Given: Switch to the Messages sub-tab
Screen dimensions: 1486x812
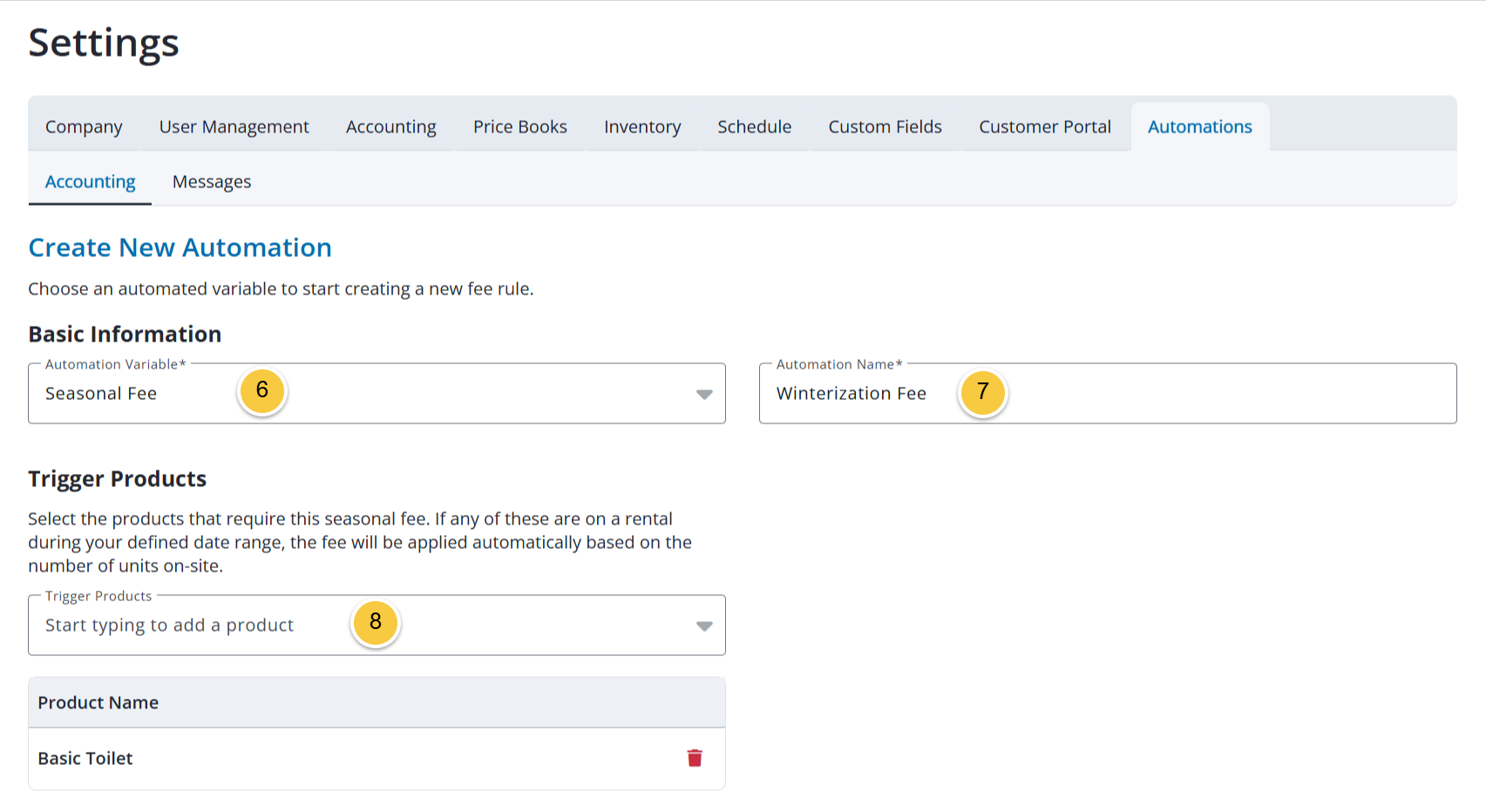Looking at the screenshot, I should pos(212,182).
